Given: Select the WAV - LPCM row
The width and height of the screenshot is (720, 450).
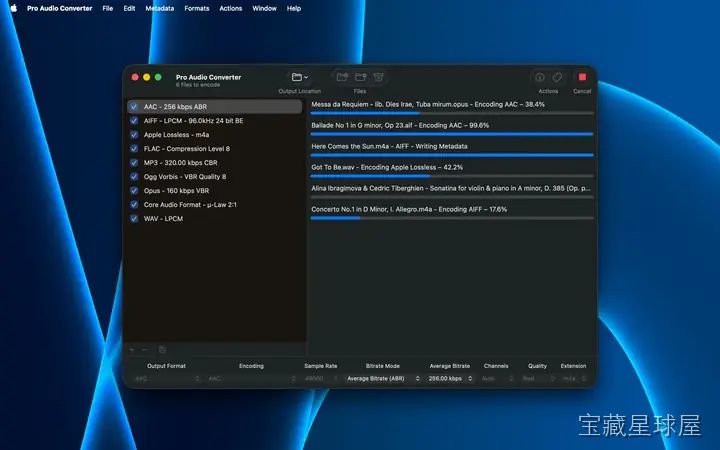Looking at the screenshot, I should tap(214, 219).
